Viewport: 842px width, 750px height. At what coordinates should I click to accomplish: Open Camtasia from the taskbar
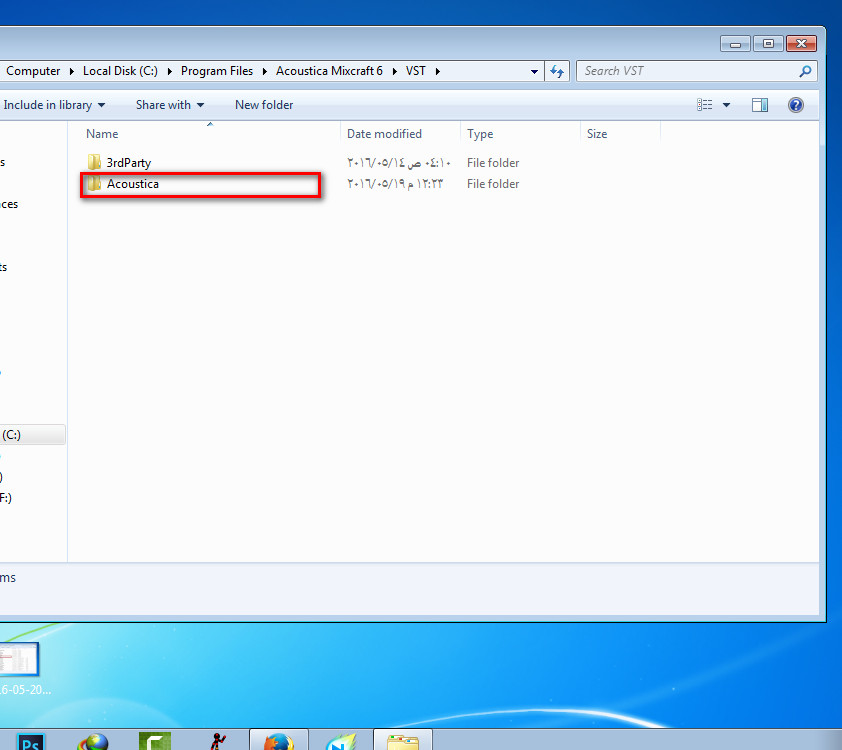[155, 742]
